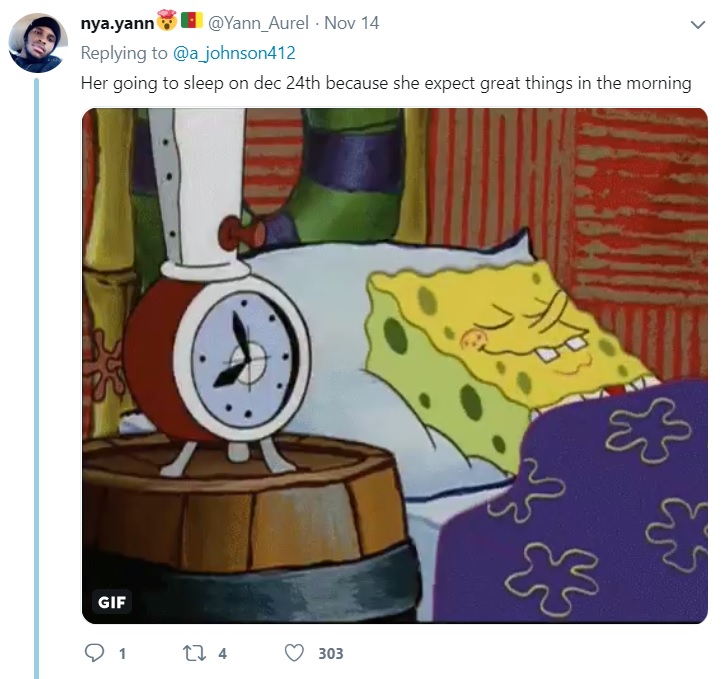
Task: Click the reply speech bubble icon
Action: tap(95, 653)
